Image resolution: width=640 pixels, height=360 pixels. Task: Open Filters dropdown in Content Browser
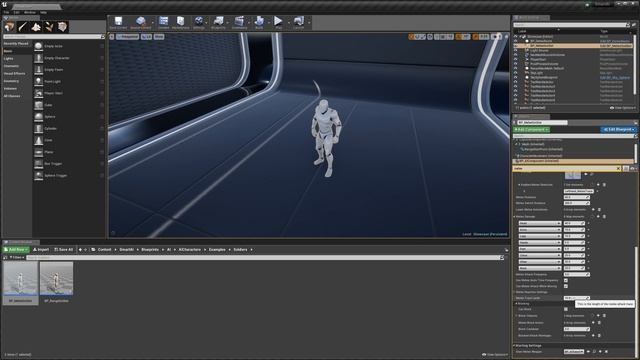(17, 258)
